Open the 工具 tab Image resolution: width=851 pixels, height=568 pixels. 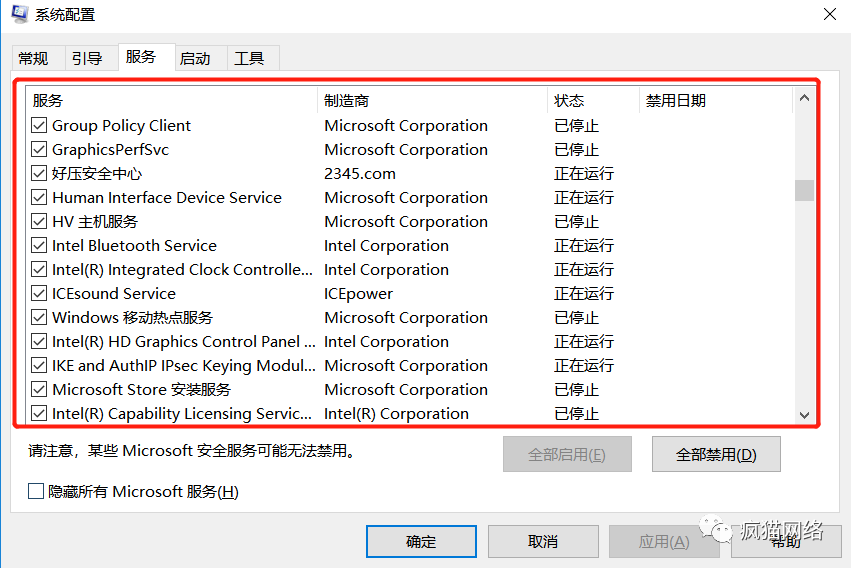coord(253,58)
